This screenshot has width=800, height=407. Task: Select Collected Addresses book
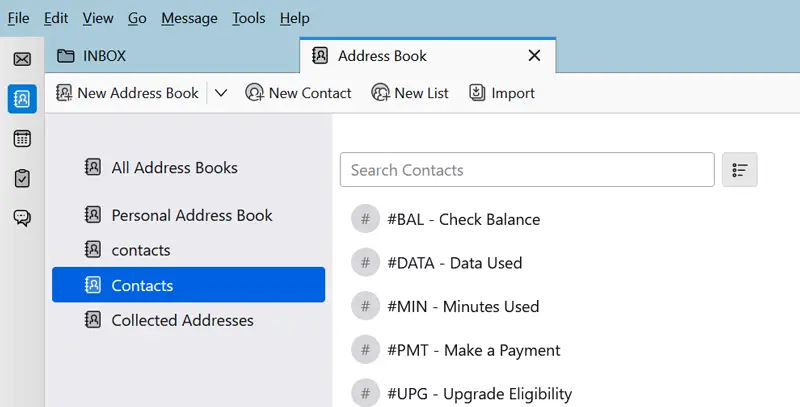[x=182, y=321]
